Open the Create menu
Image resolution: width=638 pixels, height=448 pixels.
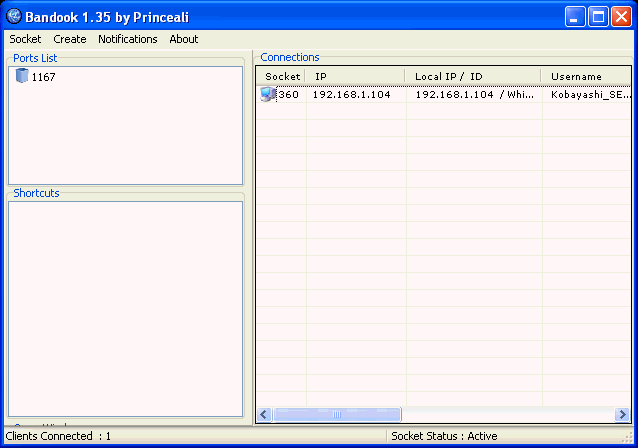(x=70, y=39)
